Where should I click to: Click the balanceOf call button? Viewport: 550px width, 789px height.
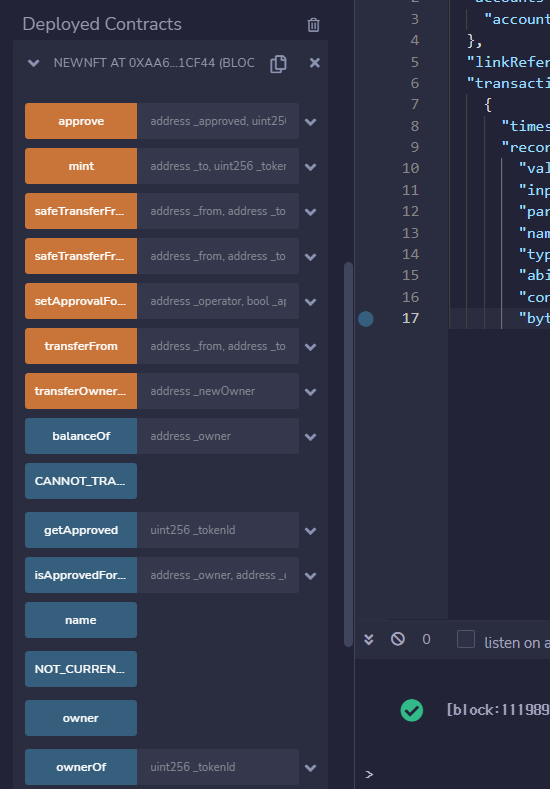click(81, 436)
